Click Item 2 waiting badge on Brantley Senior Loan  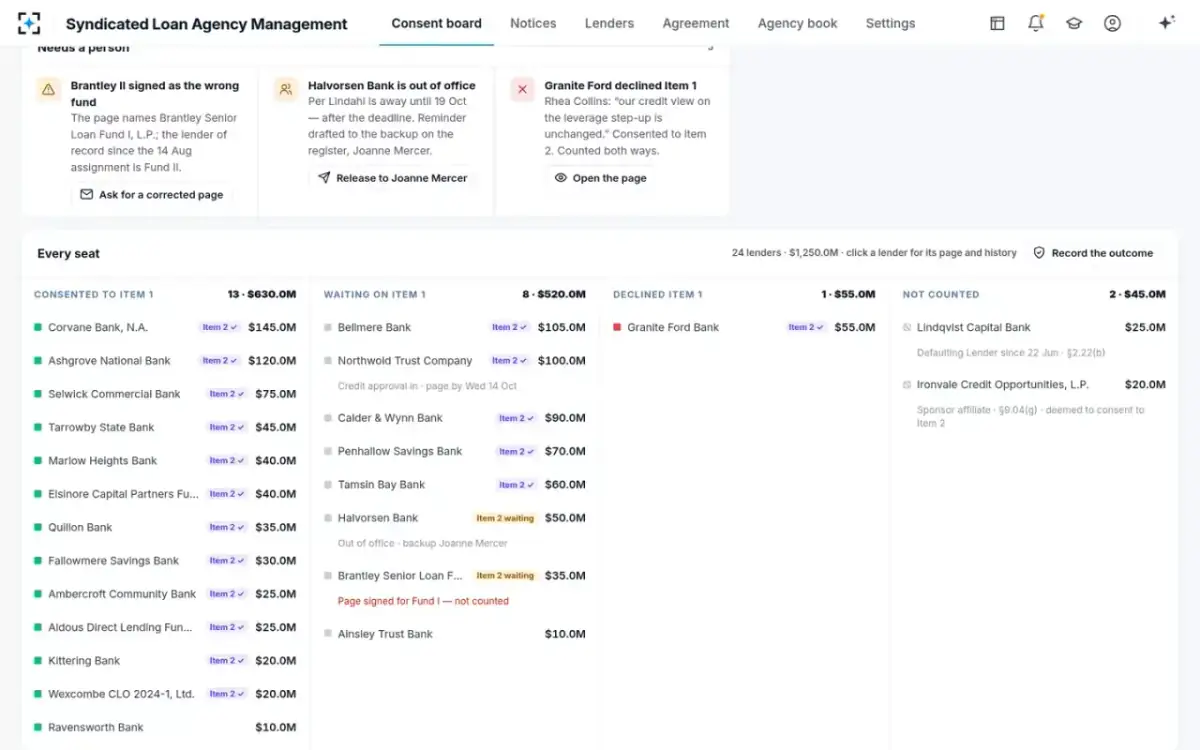(505, 576)
